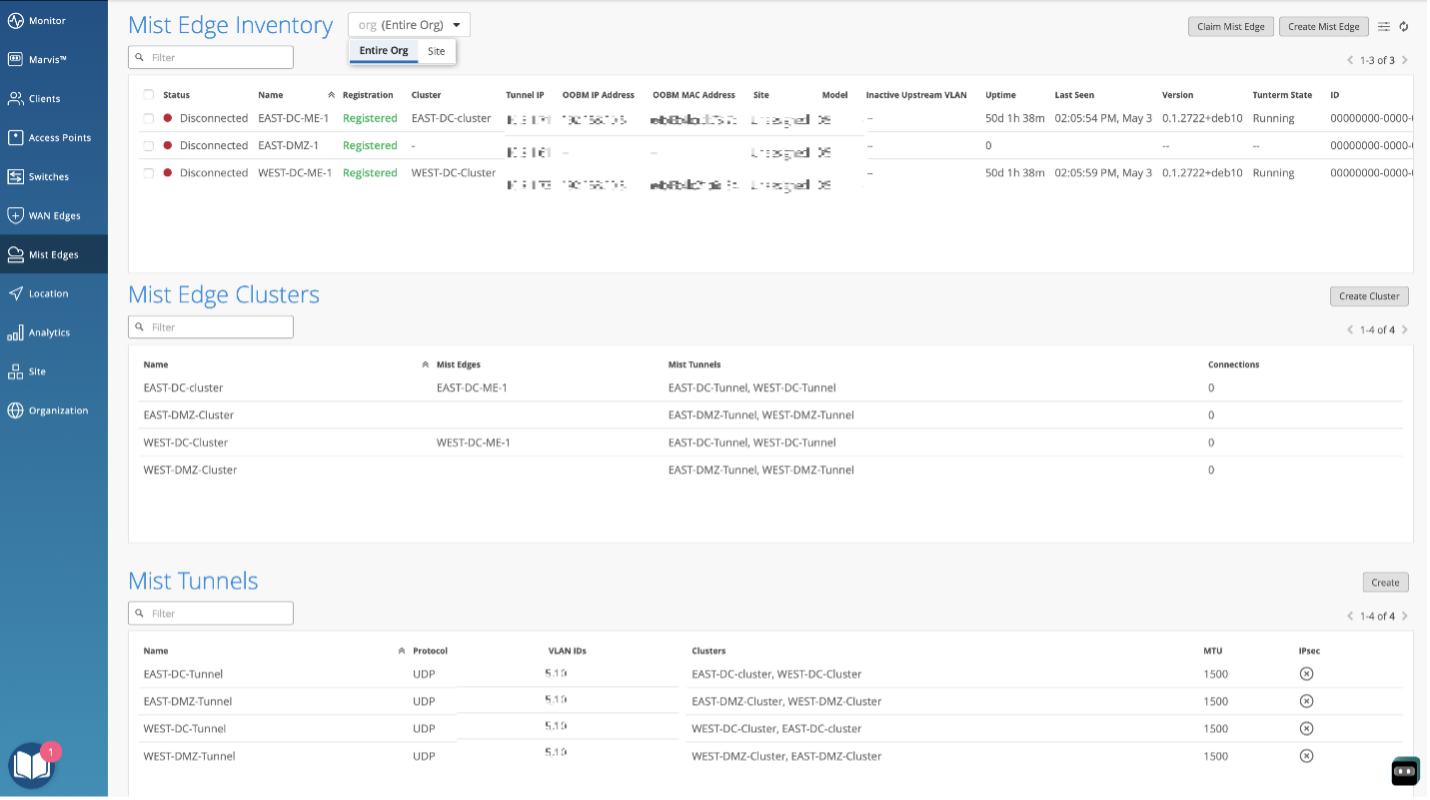Open the Marvis chatbot icon in the bottom corner
Image resolution: width=1430 pixels, height=800 pixels.
click(1405, 771)
